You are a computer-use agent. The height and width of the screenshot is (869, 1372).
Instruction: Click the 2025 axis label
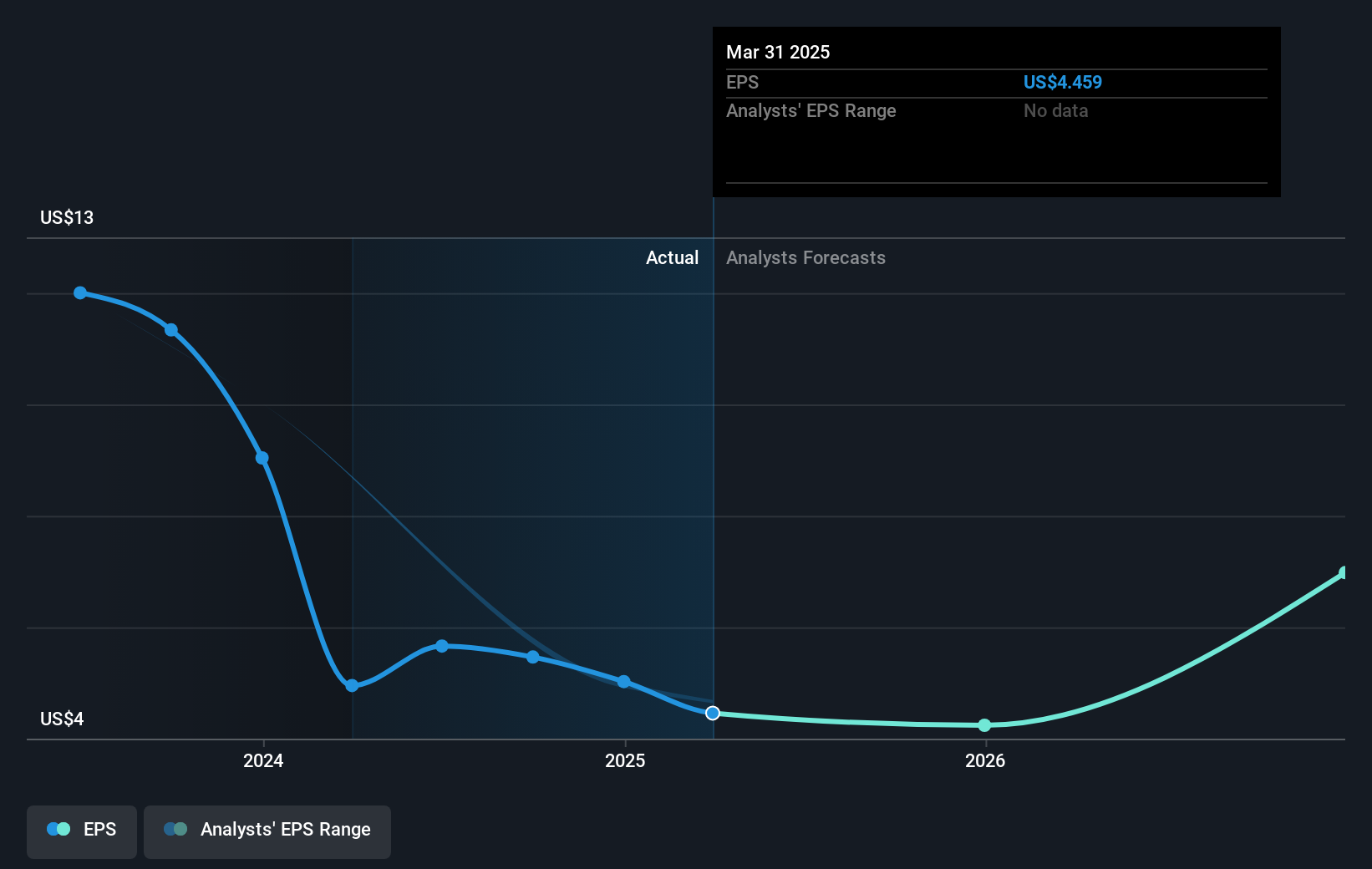coord(625,760)
